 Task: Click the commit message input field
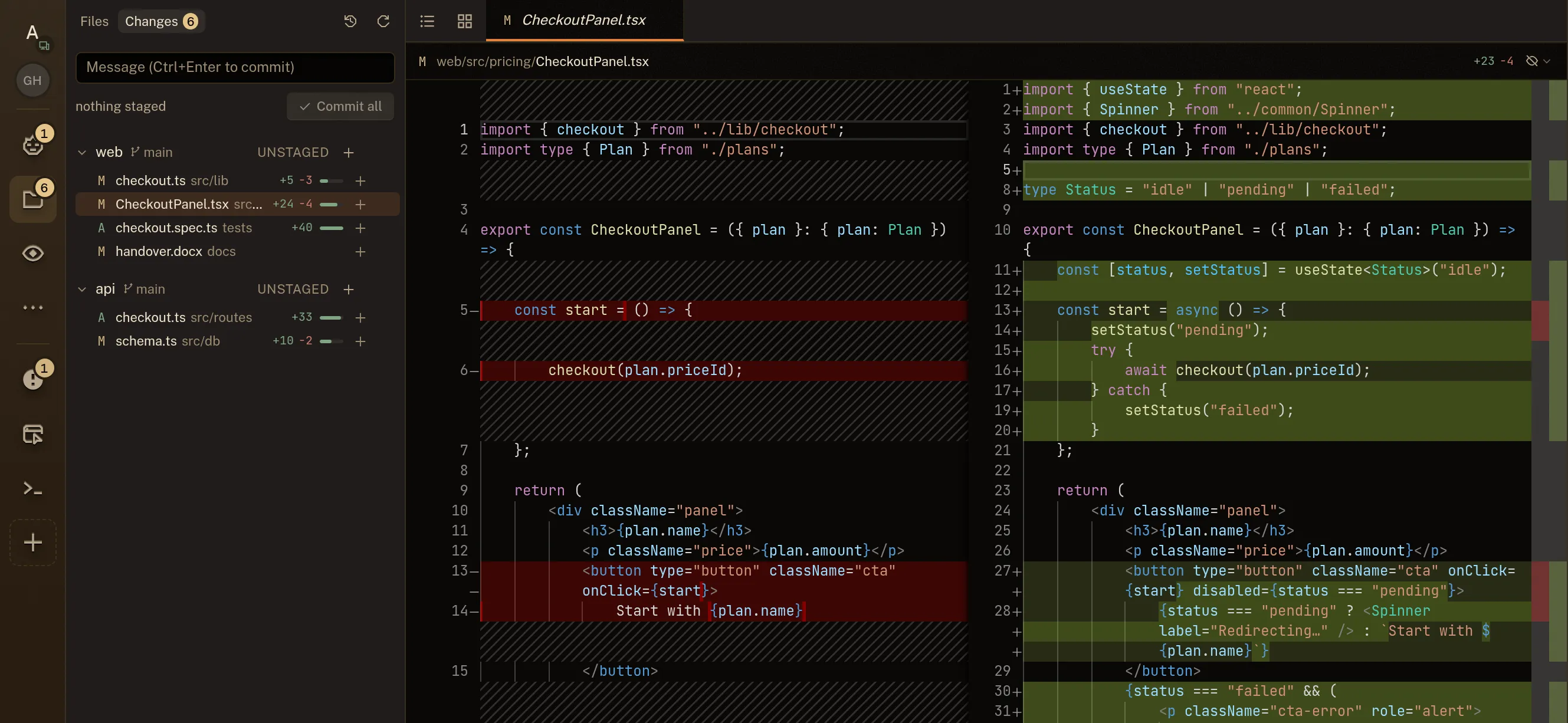(235, 67)
